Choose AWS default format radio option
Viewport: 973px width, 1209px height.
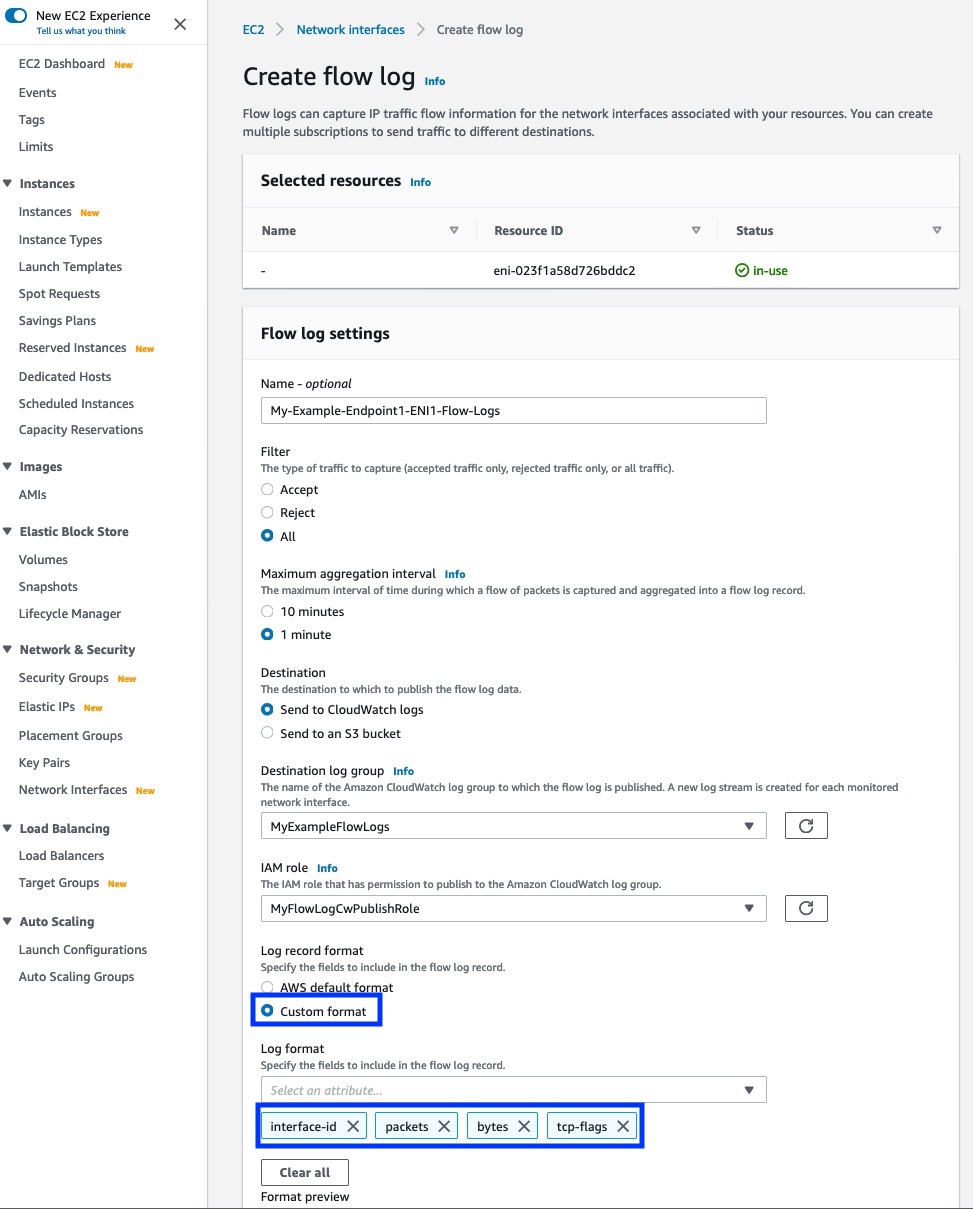pos(267,988)
